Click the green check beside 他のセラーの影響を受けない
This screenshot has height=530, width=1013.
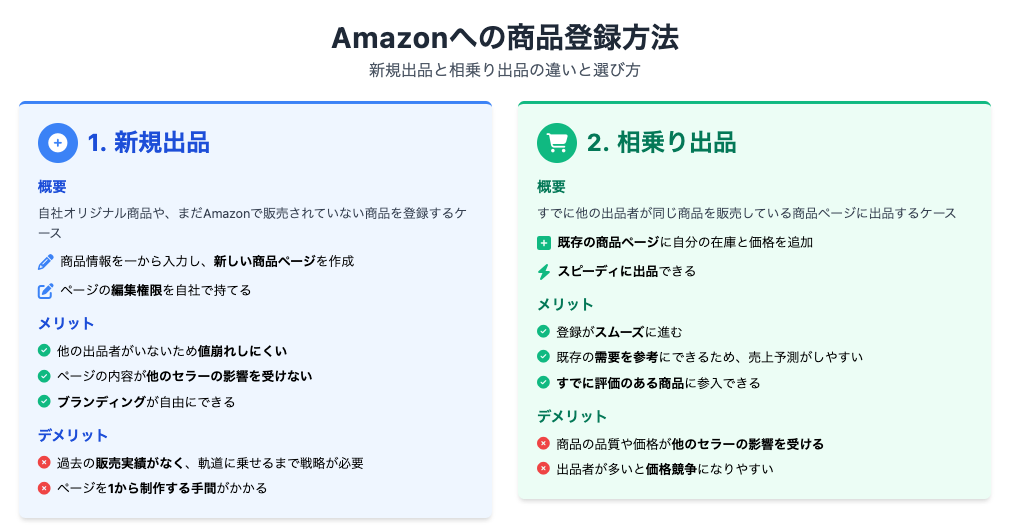(x=44, y=376)
